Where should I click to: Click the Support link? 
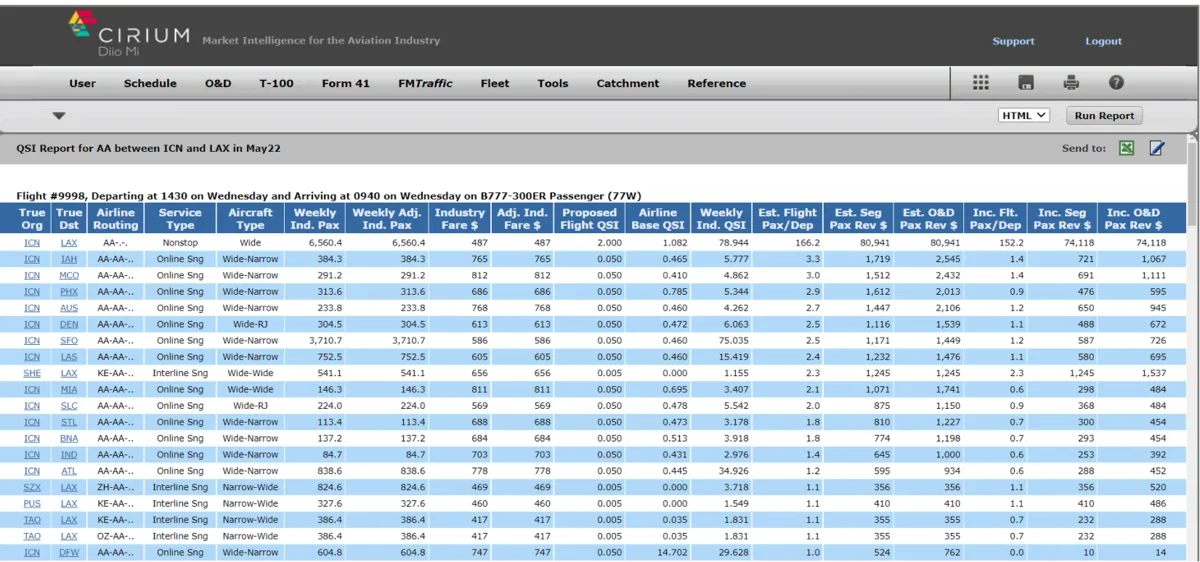[x=1013, y=41]
